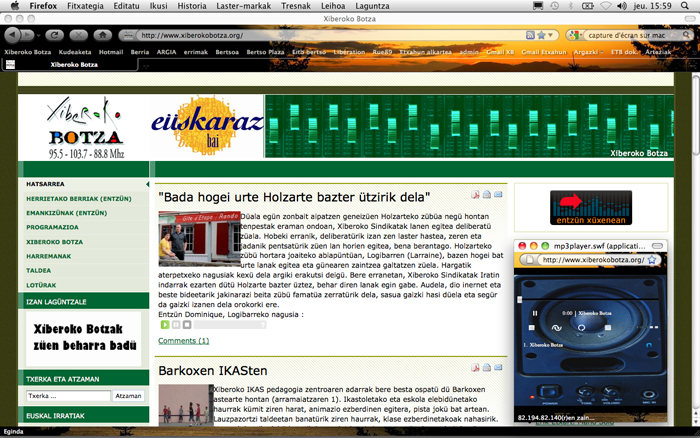700x438 pixels.
Task: Select PROGRAMAZIOA in the sidebar menu
Action: (x=53, y=227)
